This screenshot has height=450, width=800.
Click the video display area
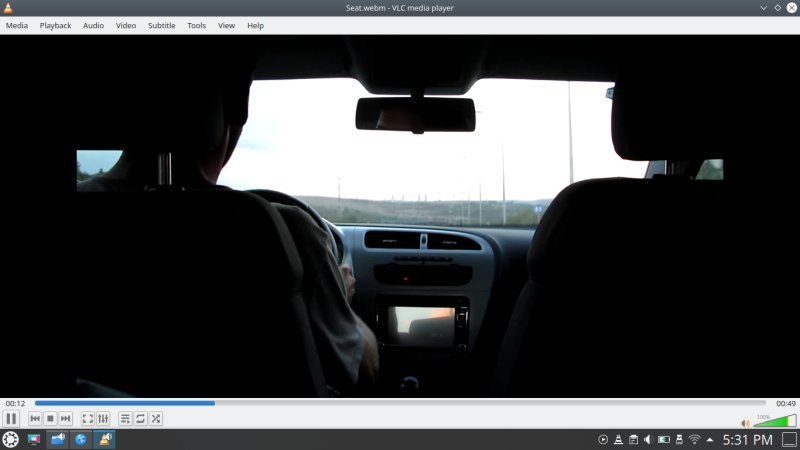[x=400, y=216]
